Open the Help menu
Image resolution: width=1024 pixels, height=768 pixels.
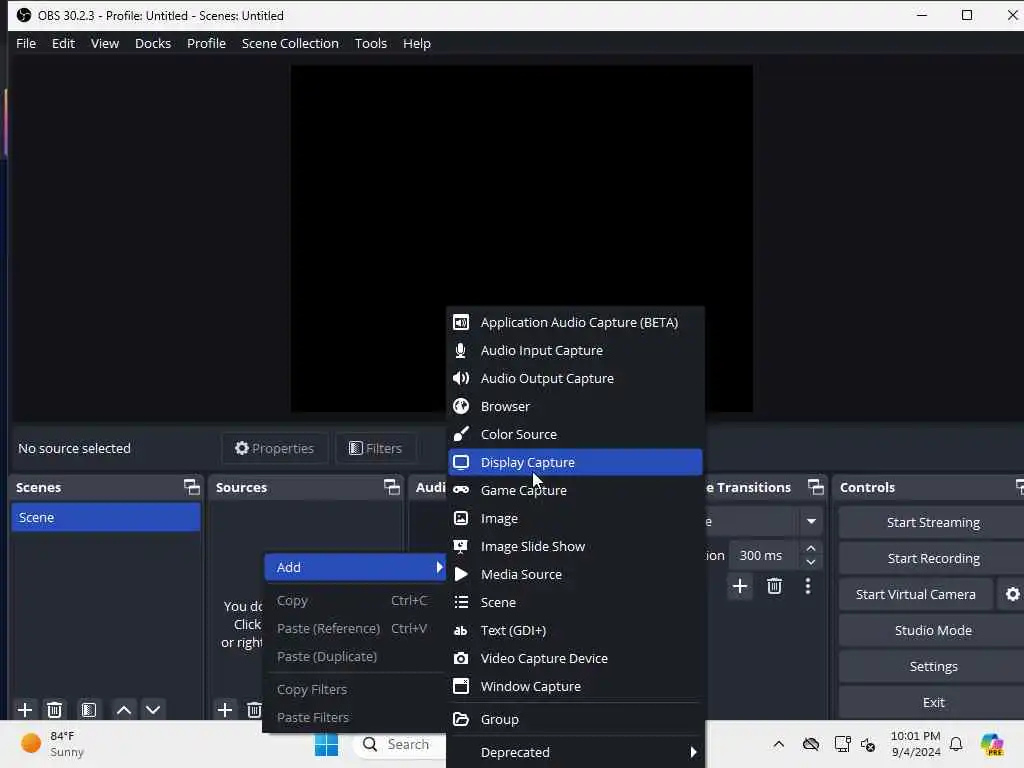pyautogui.click(x=417, y=43)
